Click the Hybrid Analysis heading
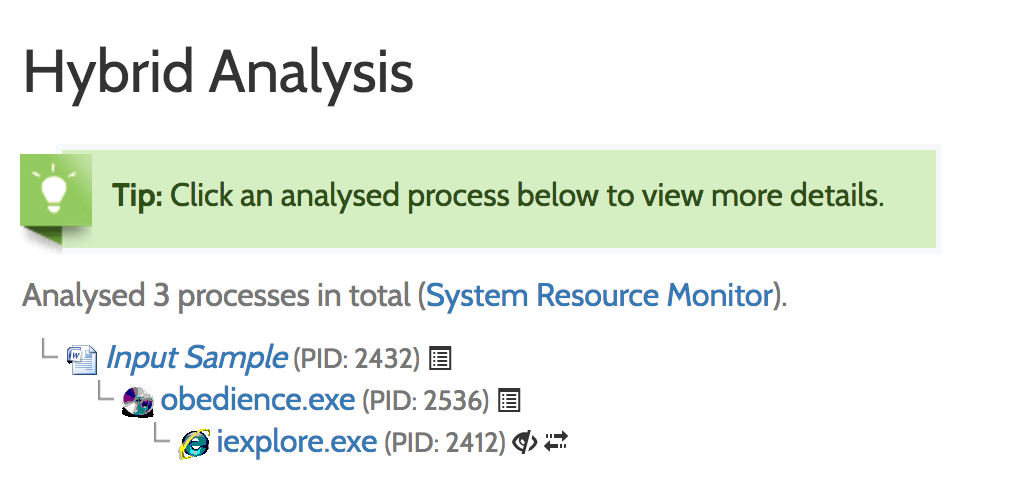This screenshot has width=1018, height=488. click(218, 73)
